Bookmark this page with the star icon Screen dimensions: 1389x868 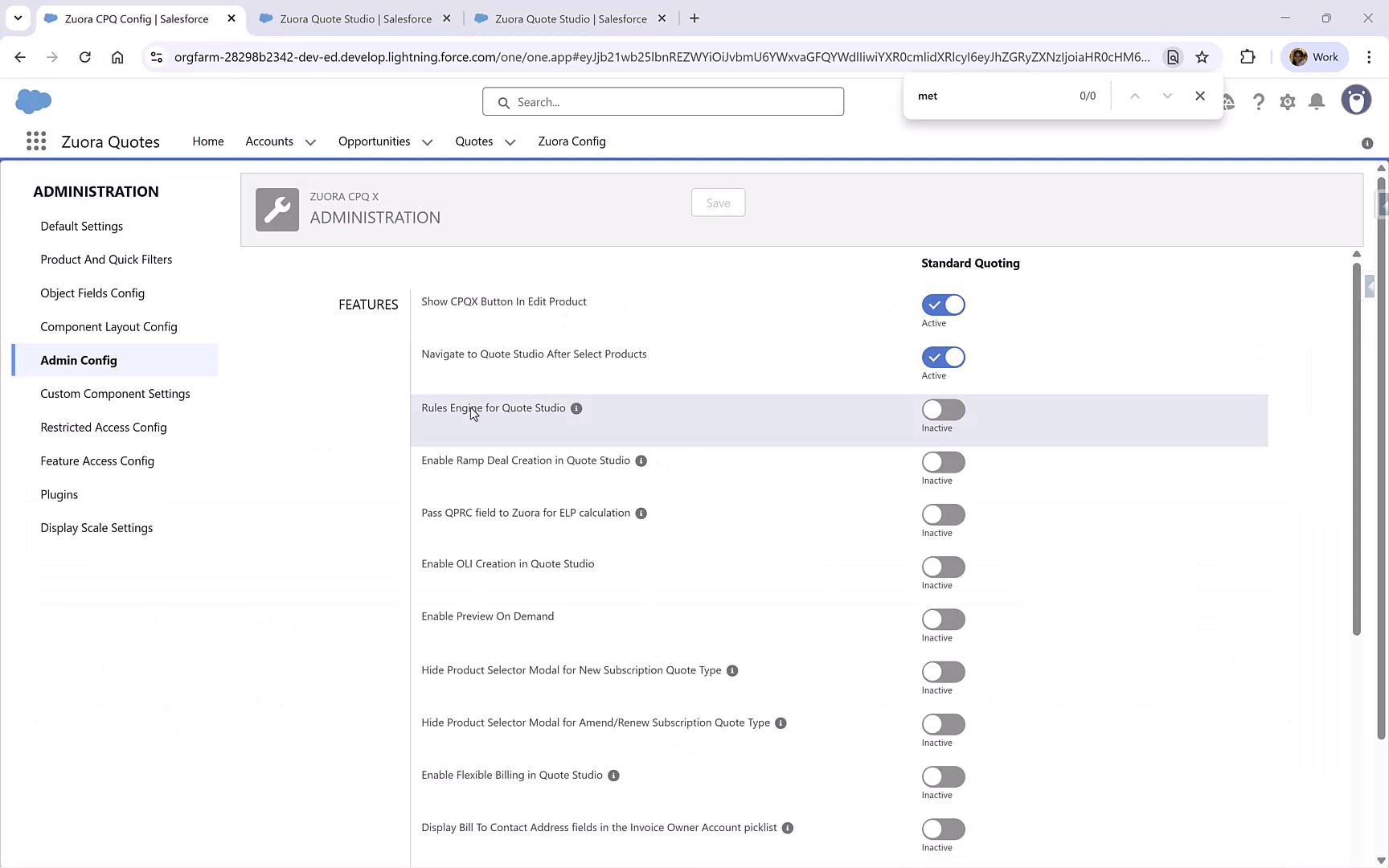(1202, 57)
